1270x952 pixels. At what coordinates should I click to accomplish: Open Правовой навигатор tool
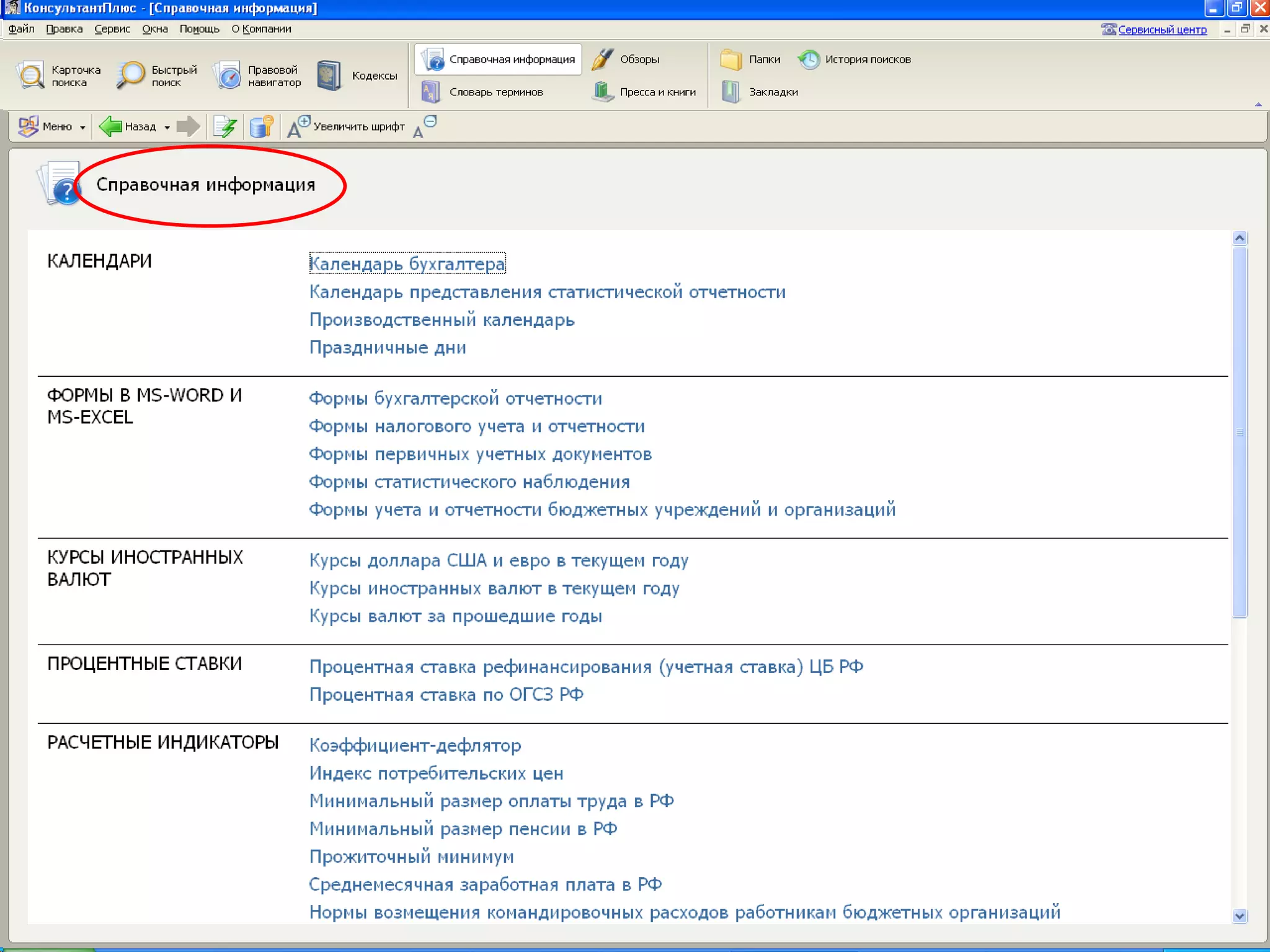pyautogui.click(x=257, y=76)
